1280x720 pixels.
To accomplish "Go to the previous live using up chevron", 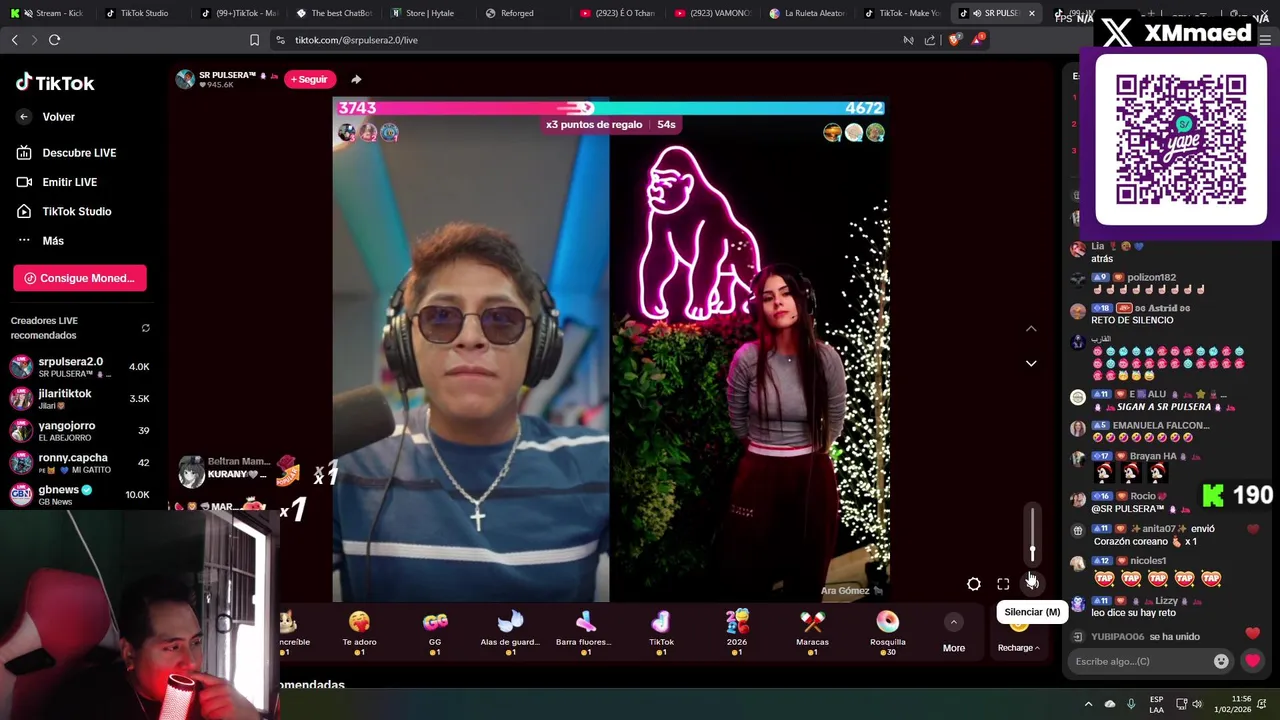I will [1031, 328].
